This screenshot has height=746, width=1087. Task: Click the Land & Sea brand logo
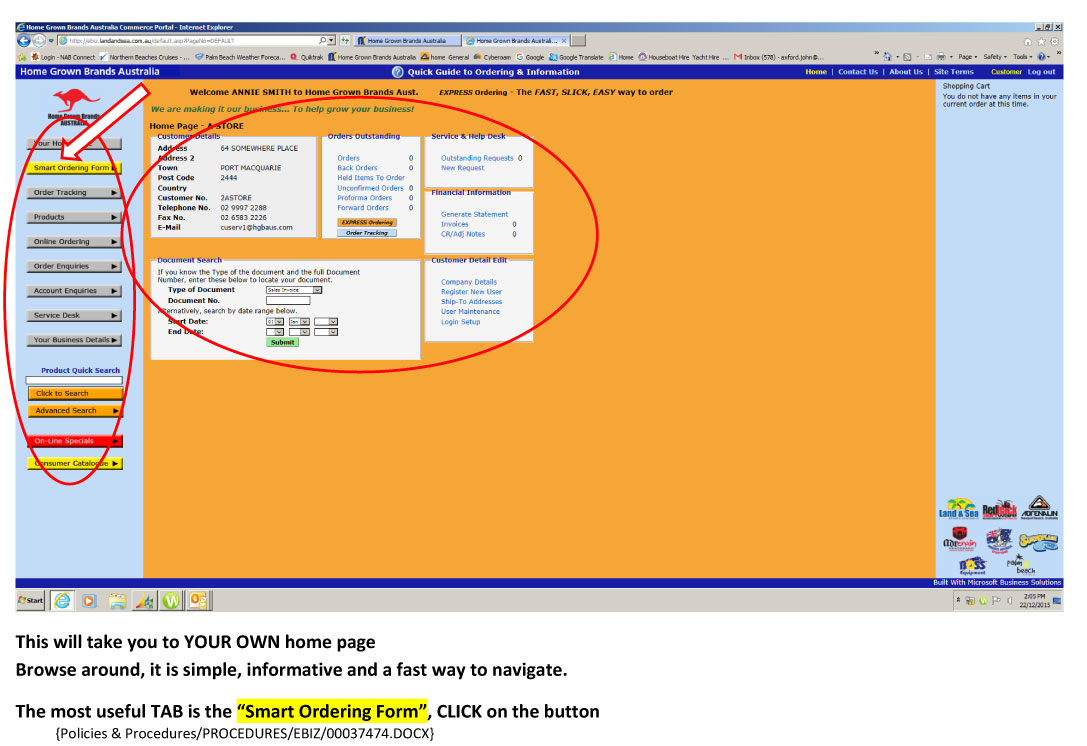(x=958, y=509)
